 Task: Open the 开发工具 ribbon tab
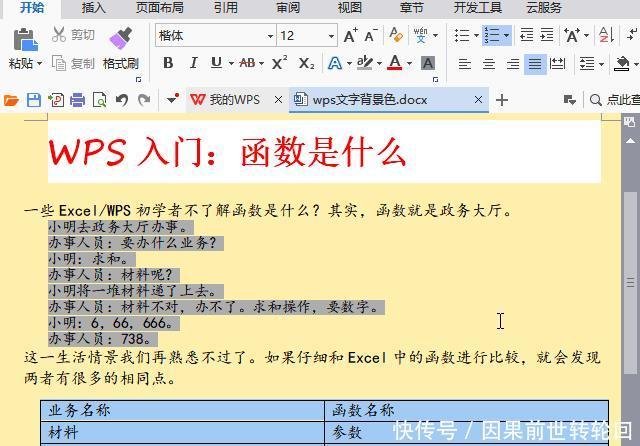(478, 7)
